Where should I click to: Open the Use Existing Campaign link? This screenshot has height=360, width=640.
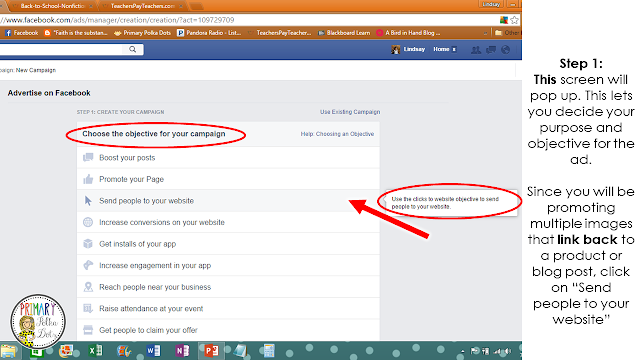coord(350,112)
